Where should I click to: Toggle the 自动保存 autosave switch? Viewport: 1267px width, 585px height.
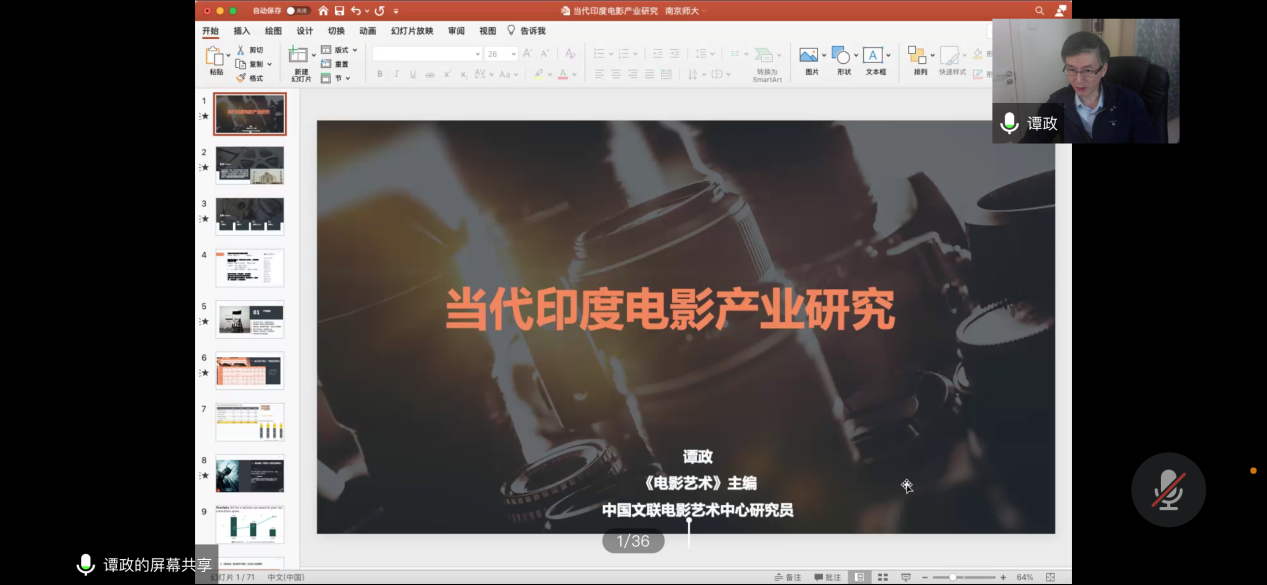(297, 11)
